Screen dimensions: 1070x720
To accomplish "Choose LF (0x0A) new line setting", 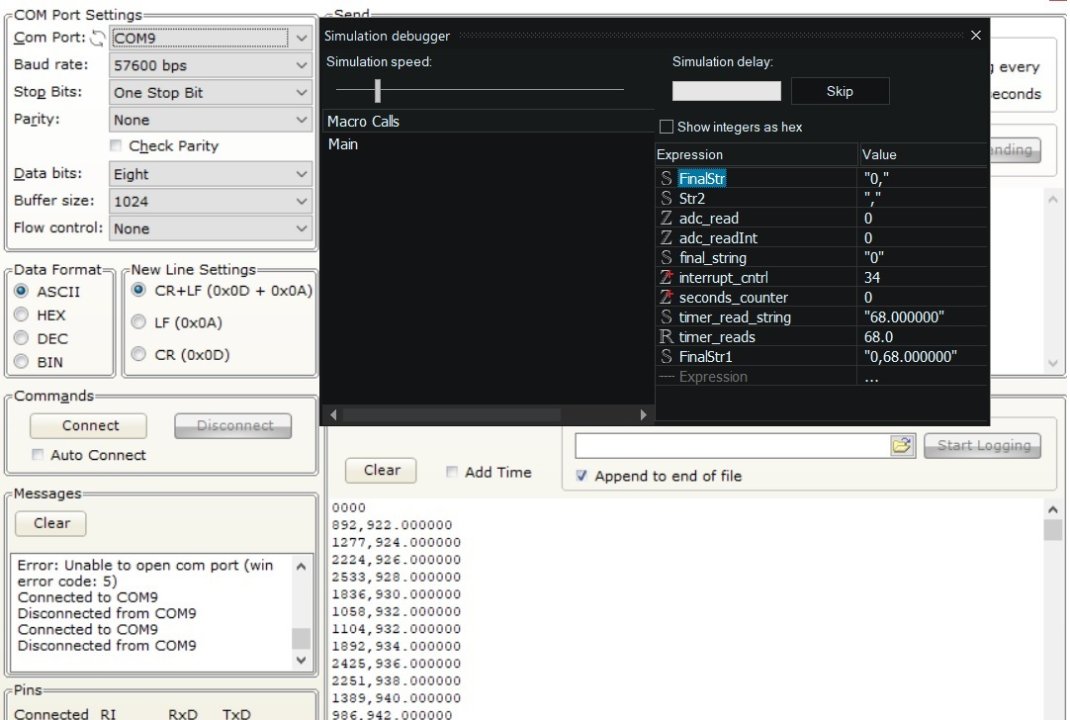I will pos(139,322).
